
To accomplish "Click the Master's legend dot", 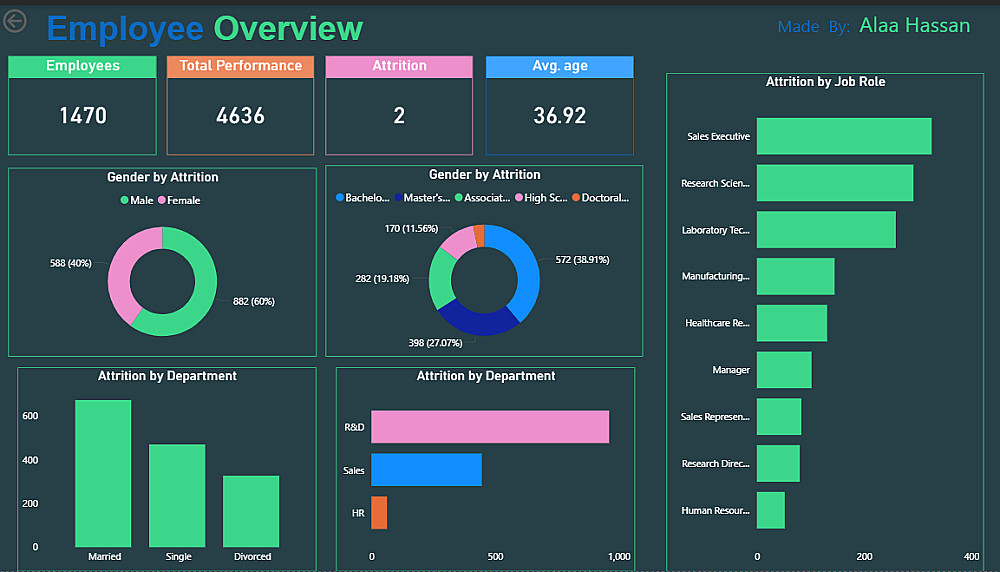I will click(x=398, y=198).
